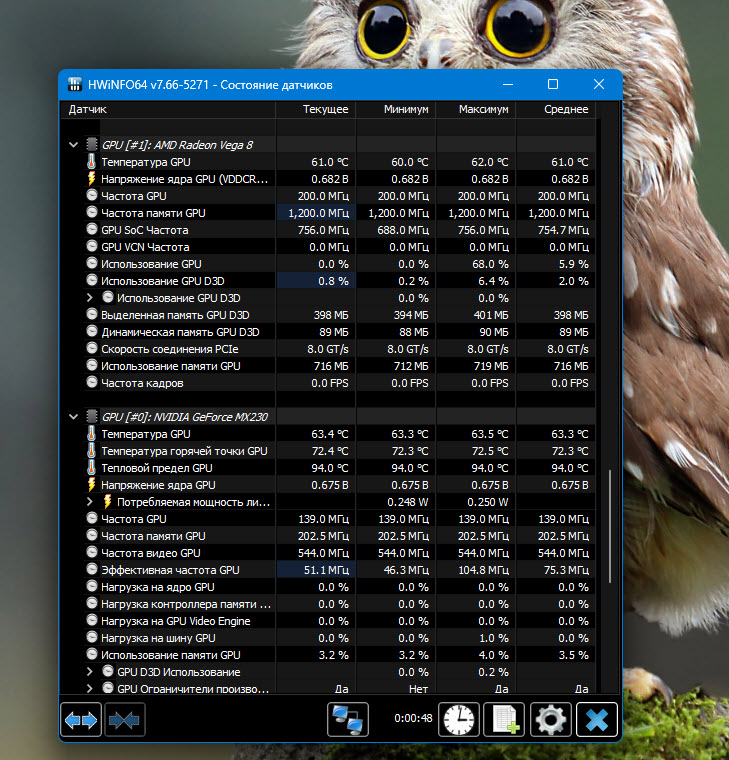The height and width of the screenshot is (760, 729).
Task: Click the expand-columns arrows button
Action: pyautogui.click(x=81, y=720)
